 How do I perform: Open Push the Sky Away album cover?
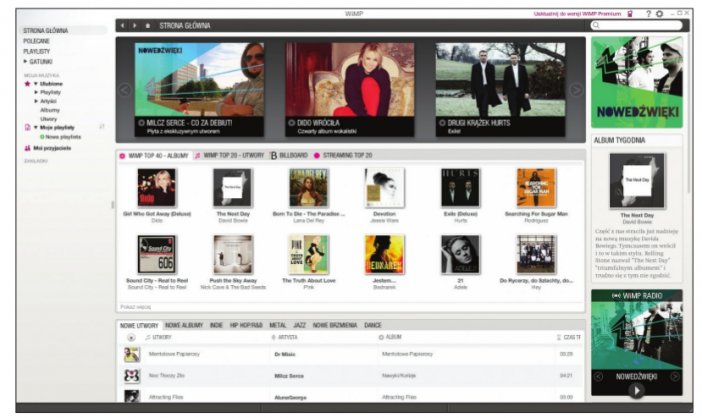point(233,254)
